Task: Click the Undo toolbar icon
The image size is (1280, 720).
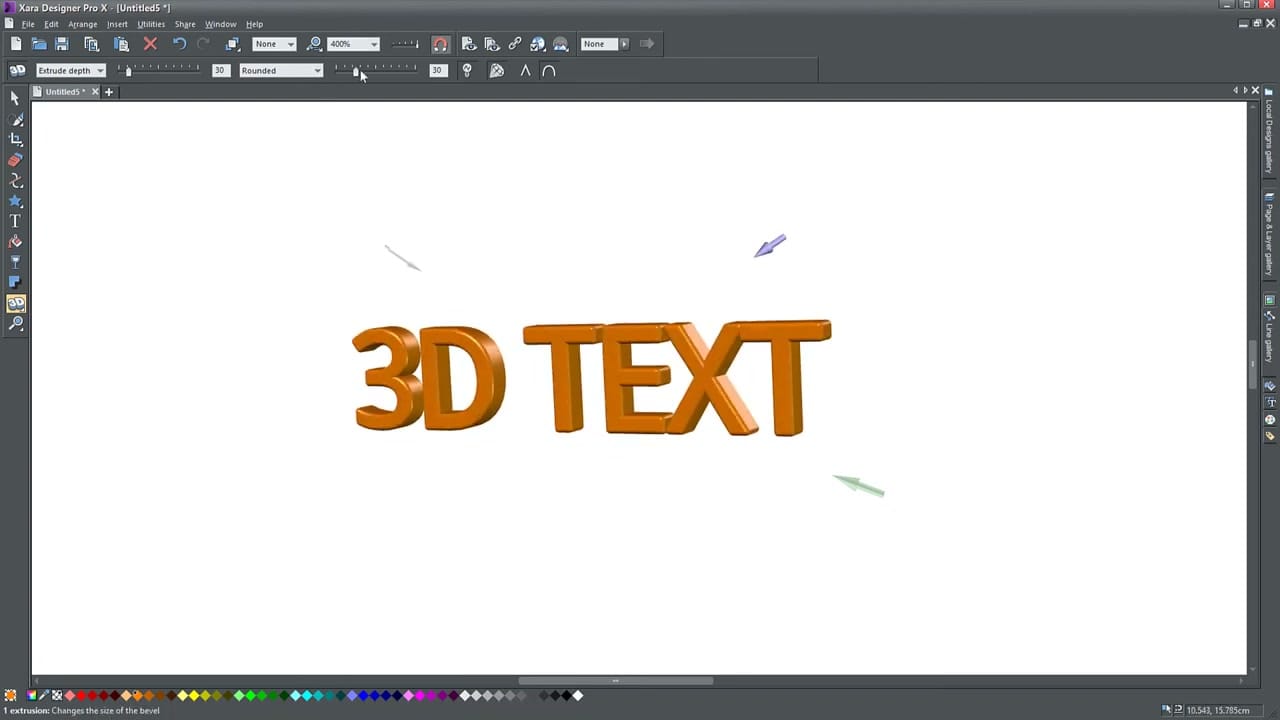Action: tap(179, 43)
